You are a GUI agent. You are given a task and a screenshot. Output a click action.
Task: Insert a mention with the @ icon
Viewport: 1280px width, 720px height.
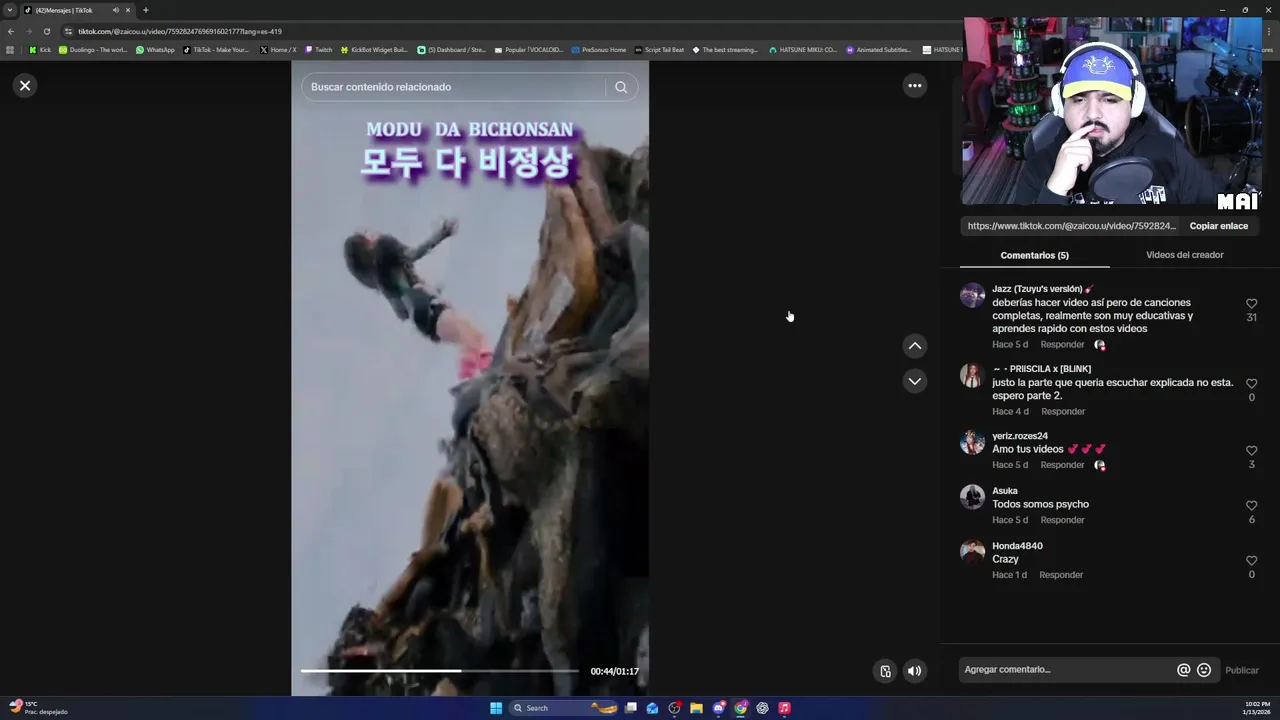tap(1183, 670)
